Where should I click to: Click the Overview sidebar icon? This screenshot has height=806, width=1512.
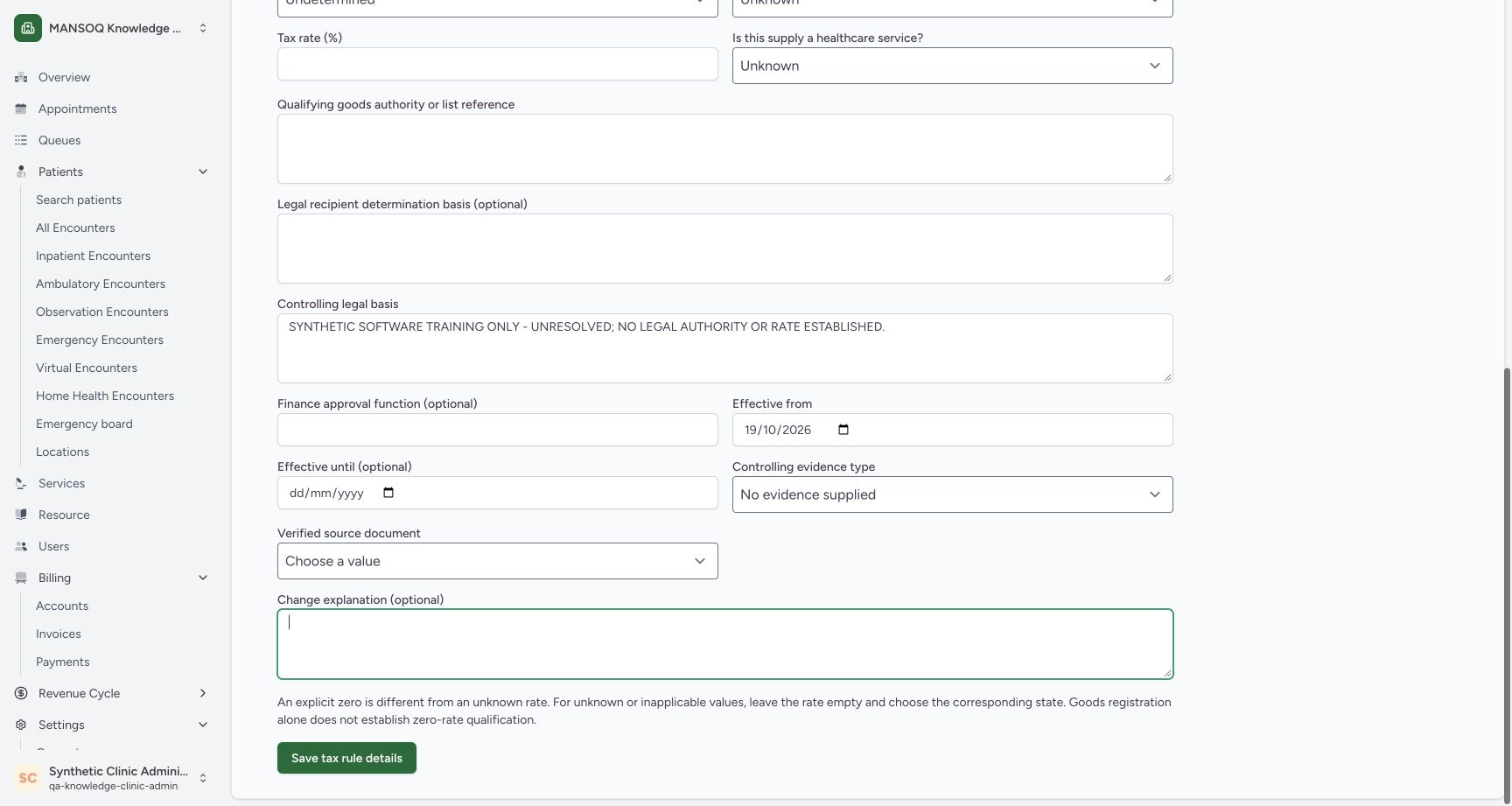tap(21, 77)
